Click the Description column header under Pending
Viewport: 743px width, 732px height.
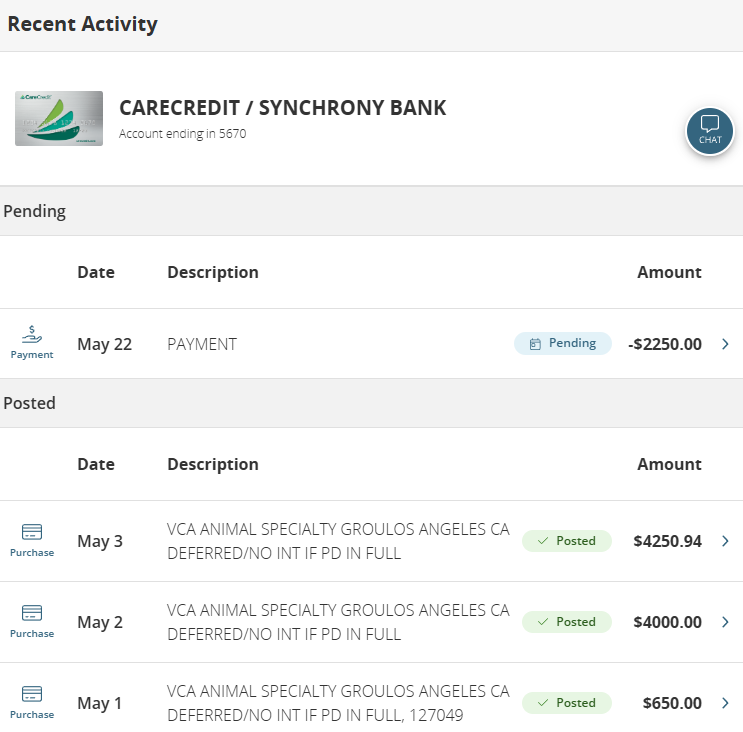coord(213,273)
